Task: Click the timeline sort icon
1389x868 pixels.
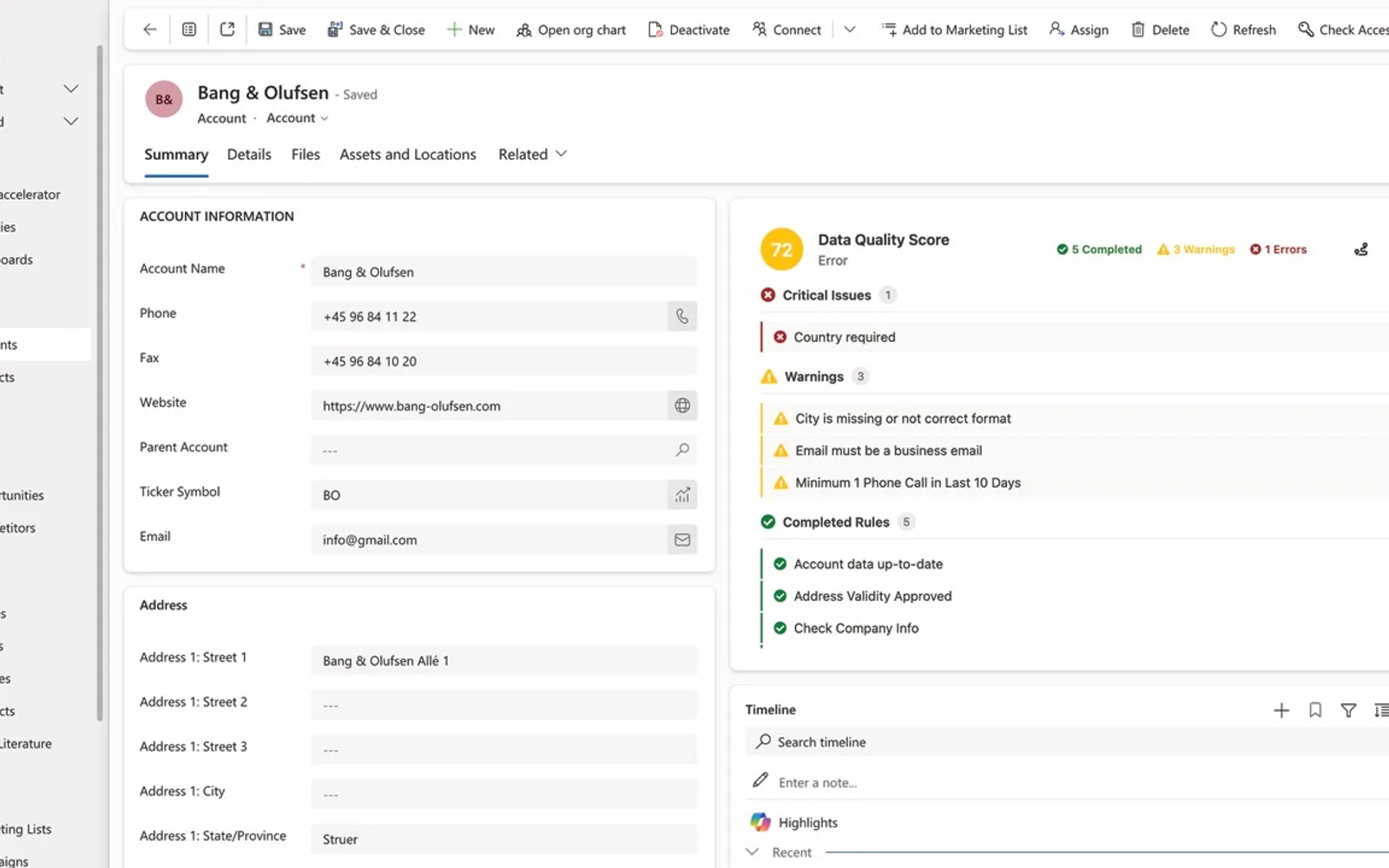Action: coord(1381,710)
